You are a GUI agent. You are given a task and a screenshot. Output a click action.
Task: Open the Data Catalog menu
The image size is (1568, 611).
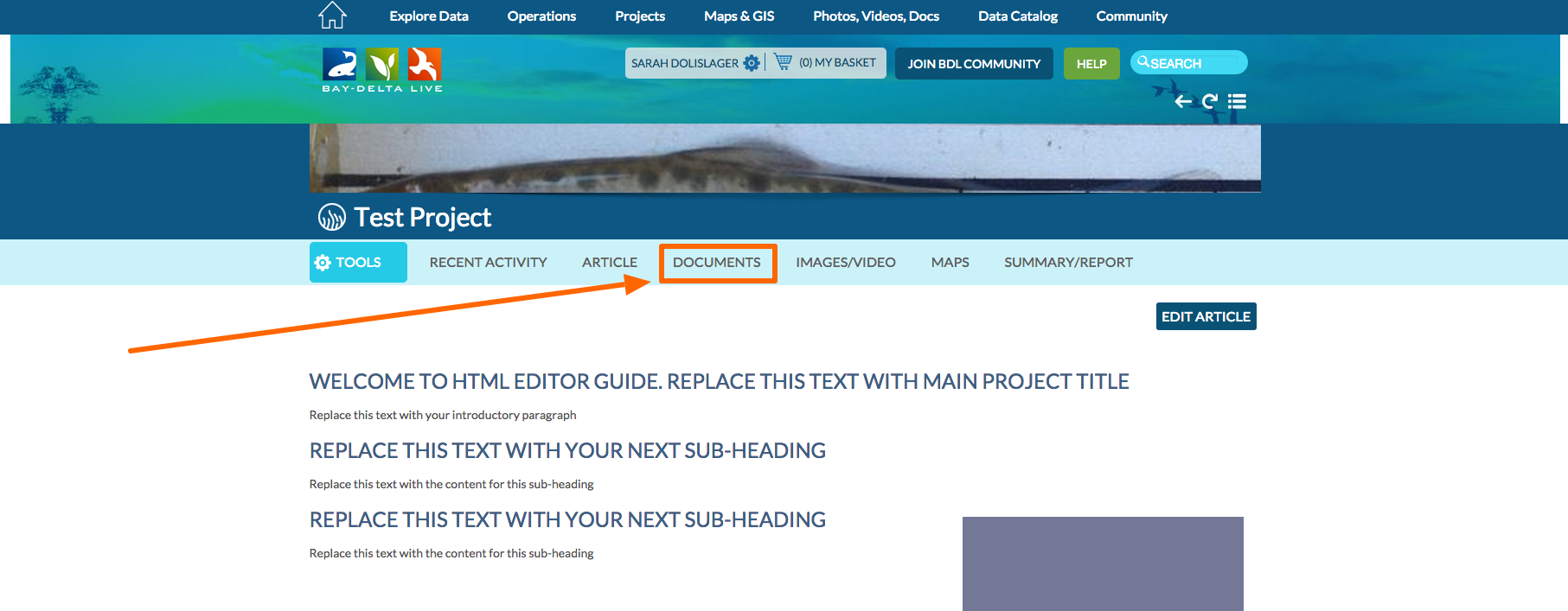click(x=1017, y=16)
